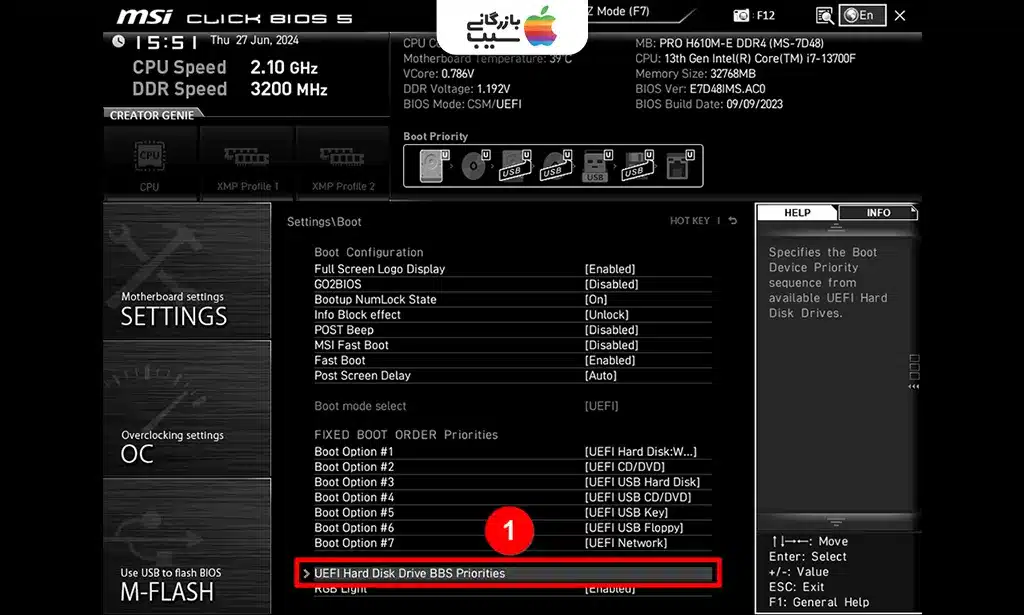Click the date Thu 27 Jun, 2024
This screenshot has height=615, width=1024.
[x=254, y=40]
